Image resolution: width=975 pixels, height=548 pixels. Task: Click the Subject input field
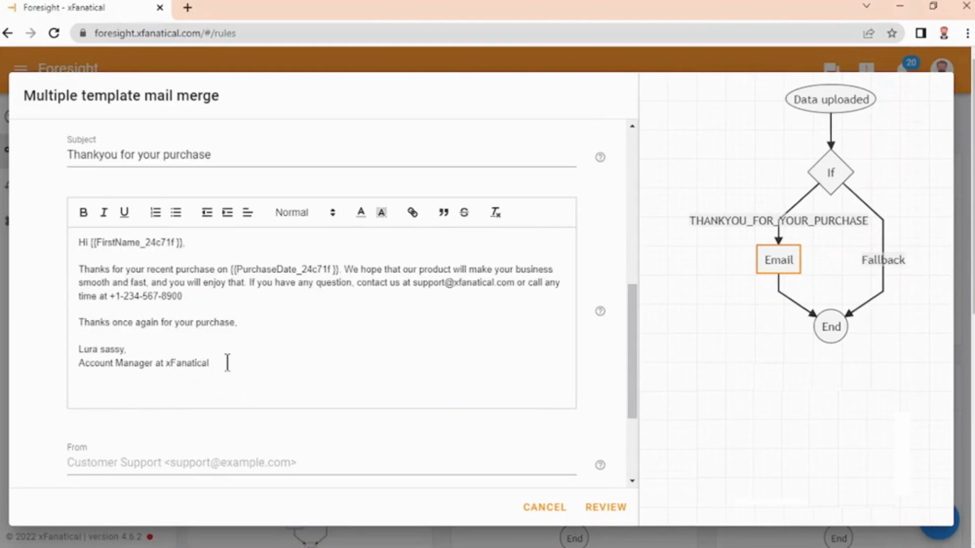pyautogui.click(x=321, y=155)
